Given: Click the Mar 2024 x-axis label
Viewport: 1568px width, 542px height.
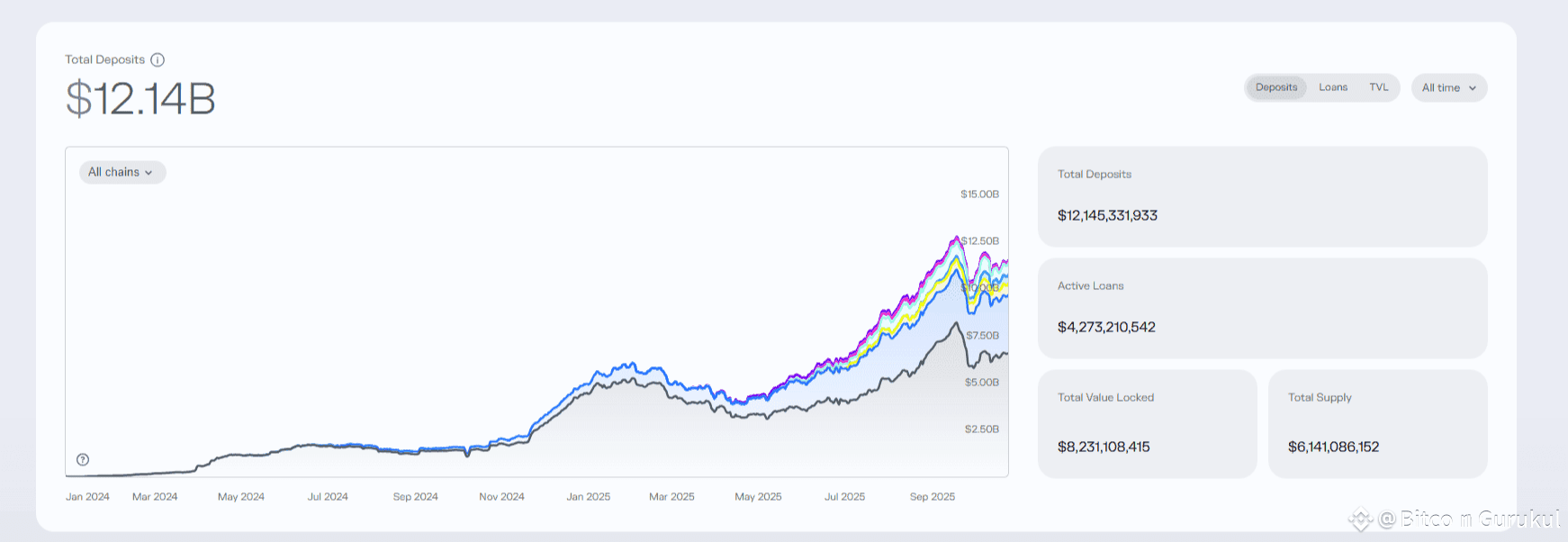Looking at the screenshot, I should click(x=155, y=497).
